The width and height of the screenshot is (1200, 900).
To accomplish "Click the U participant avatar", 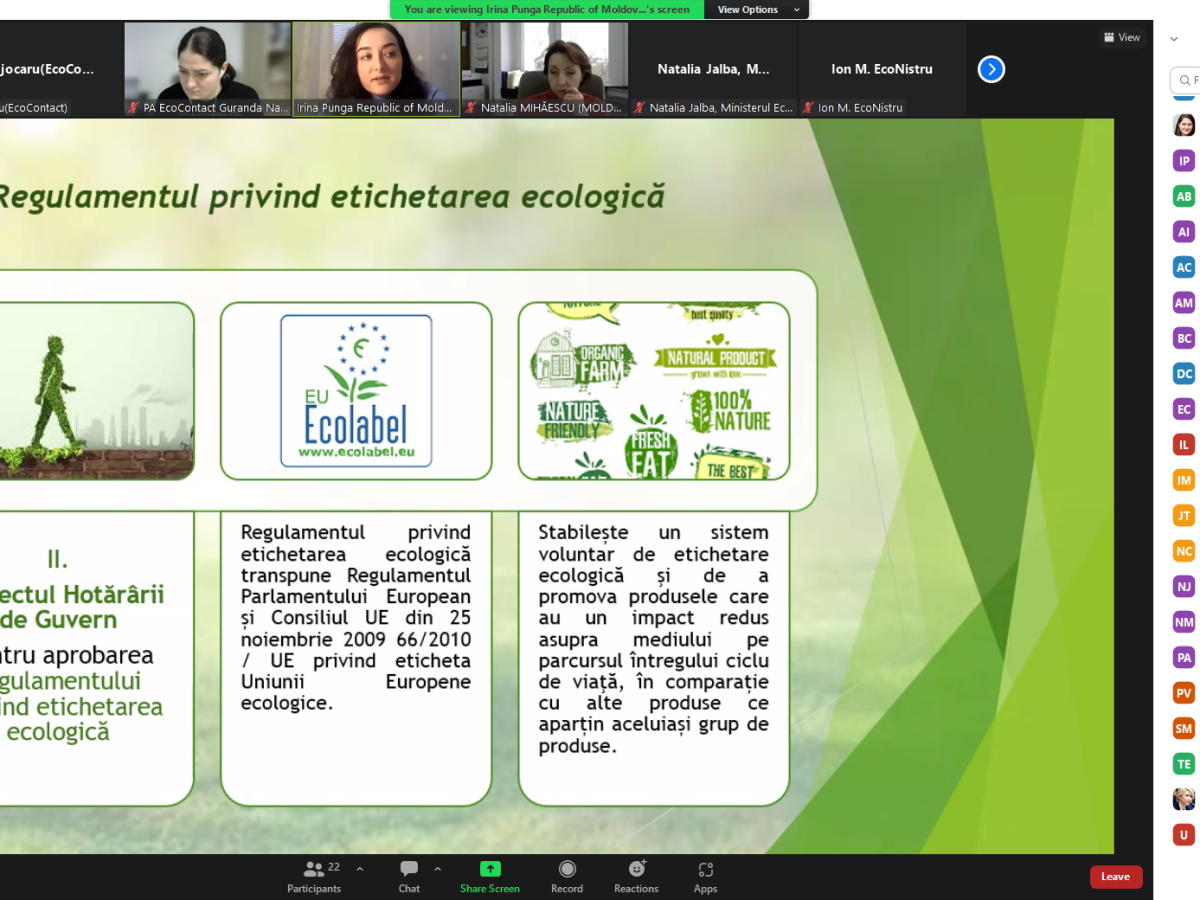I will tap(1184, 835).
